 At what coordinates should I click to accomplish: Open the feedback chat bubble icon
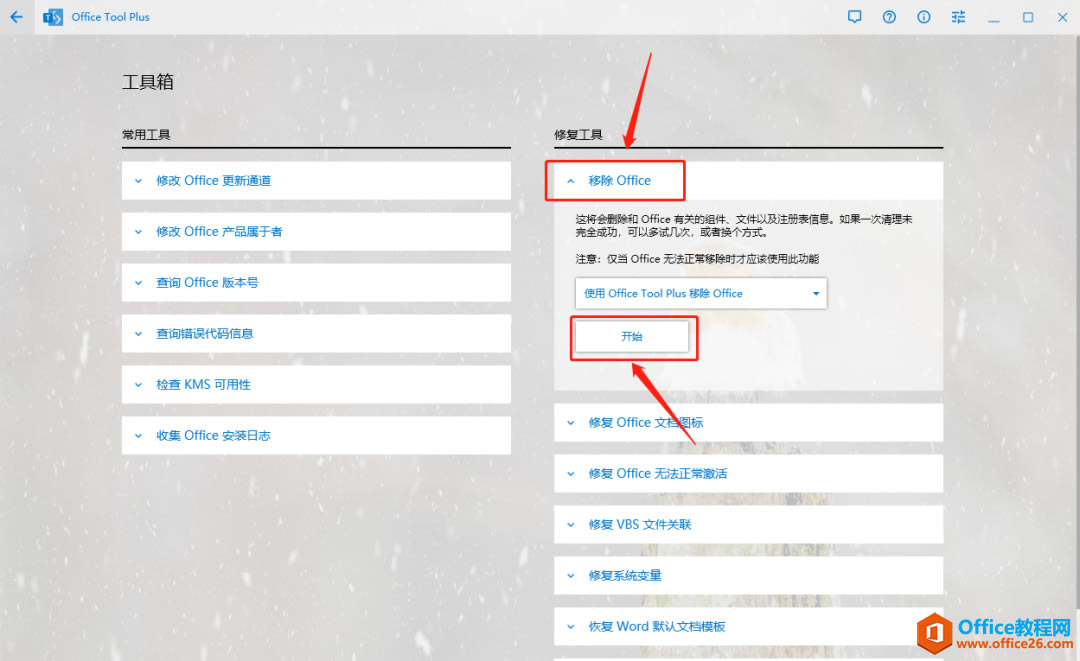click(x=854, y=17)
